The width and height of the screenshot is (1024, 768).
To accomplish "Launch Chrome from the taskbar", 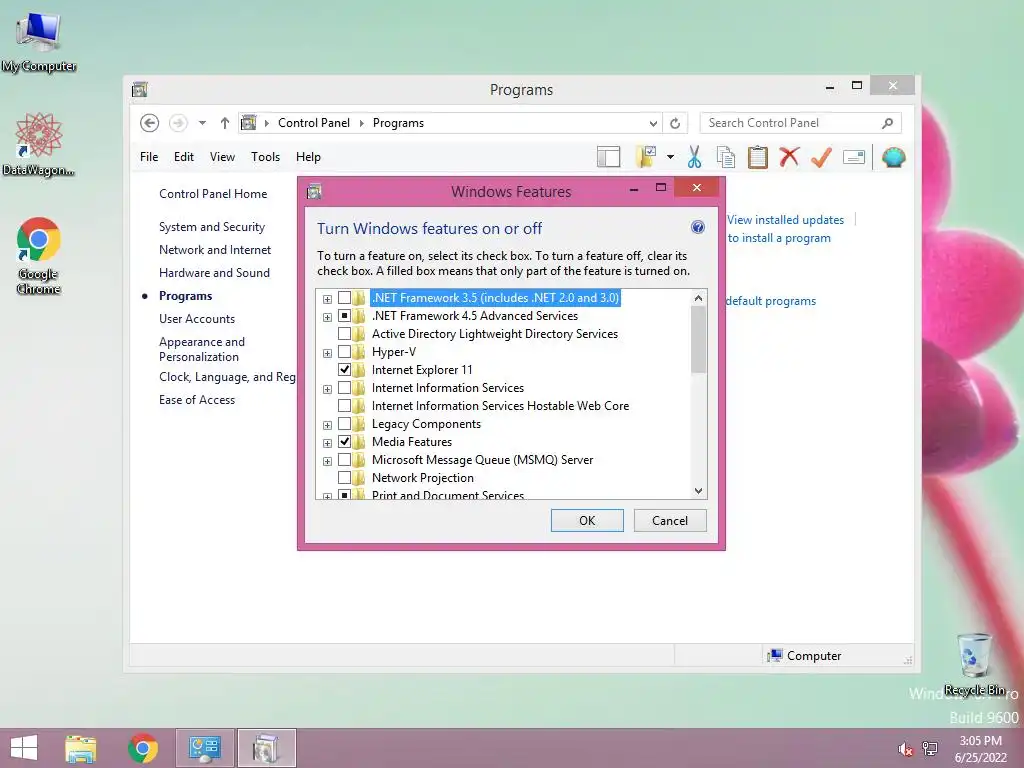I will 143,748.
